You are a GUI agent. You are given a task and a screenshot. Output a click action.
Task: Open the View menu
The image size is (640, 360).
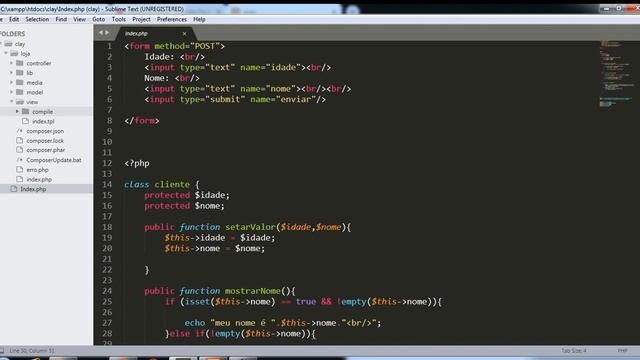pos(79,19)
